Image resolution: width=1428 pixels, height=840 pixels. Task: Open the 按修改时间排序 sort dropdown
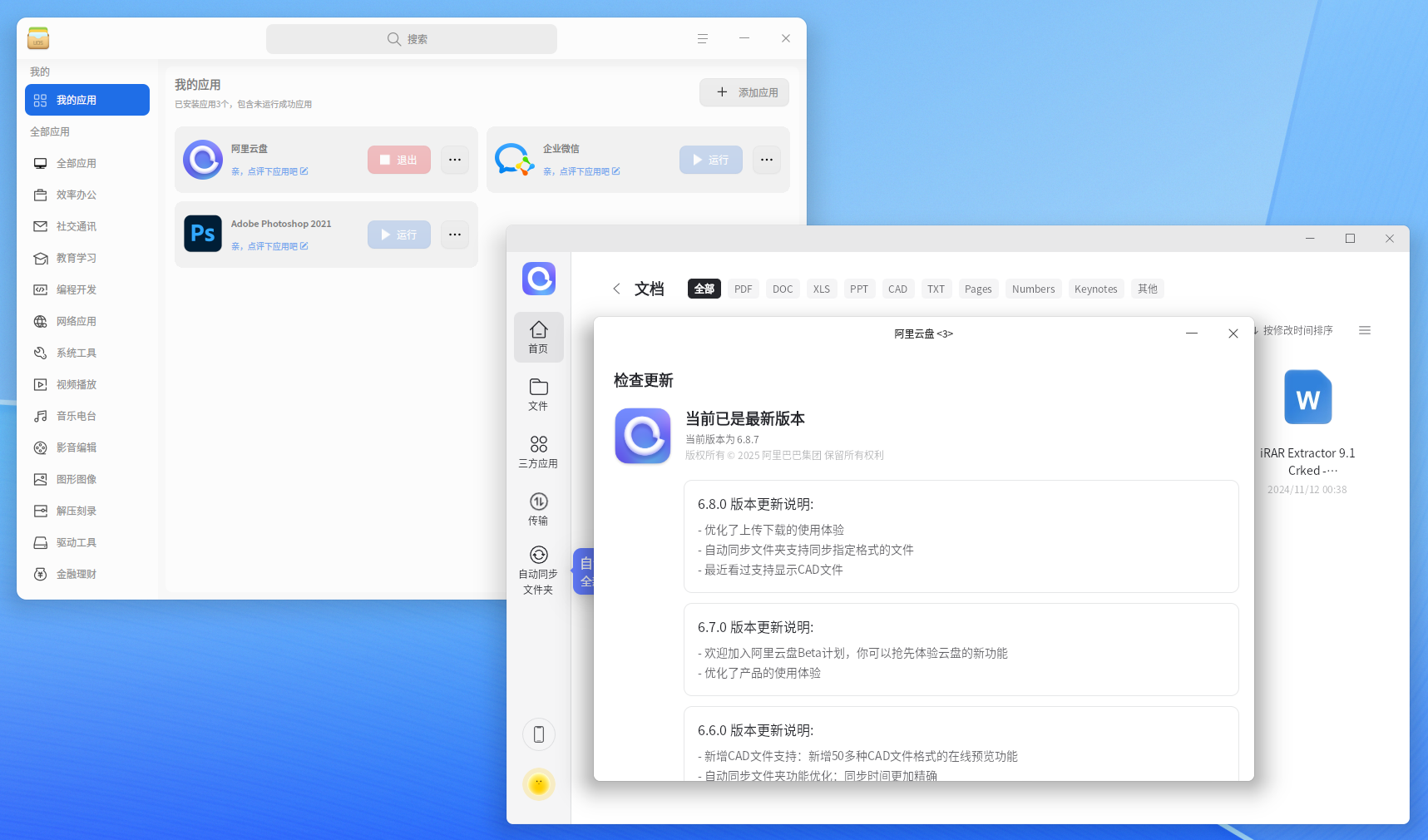tap(1296, 330)
